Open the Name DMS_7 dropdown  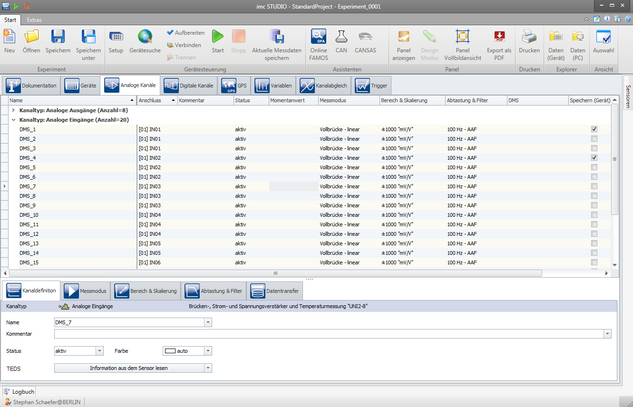coord(207,323)
